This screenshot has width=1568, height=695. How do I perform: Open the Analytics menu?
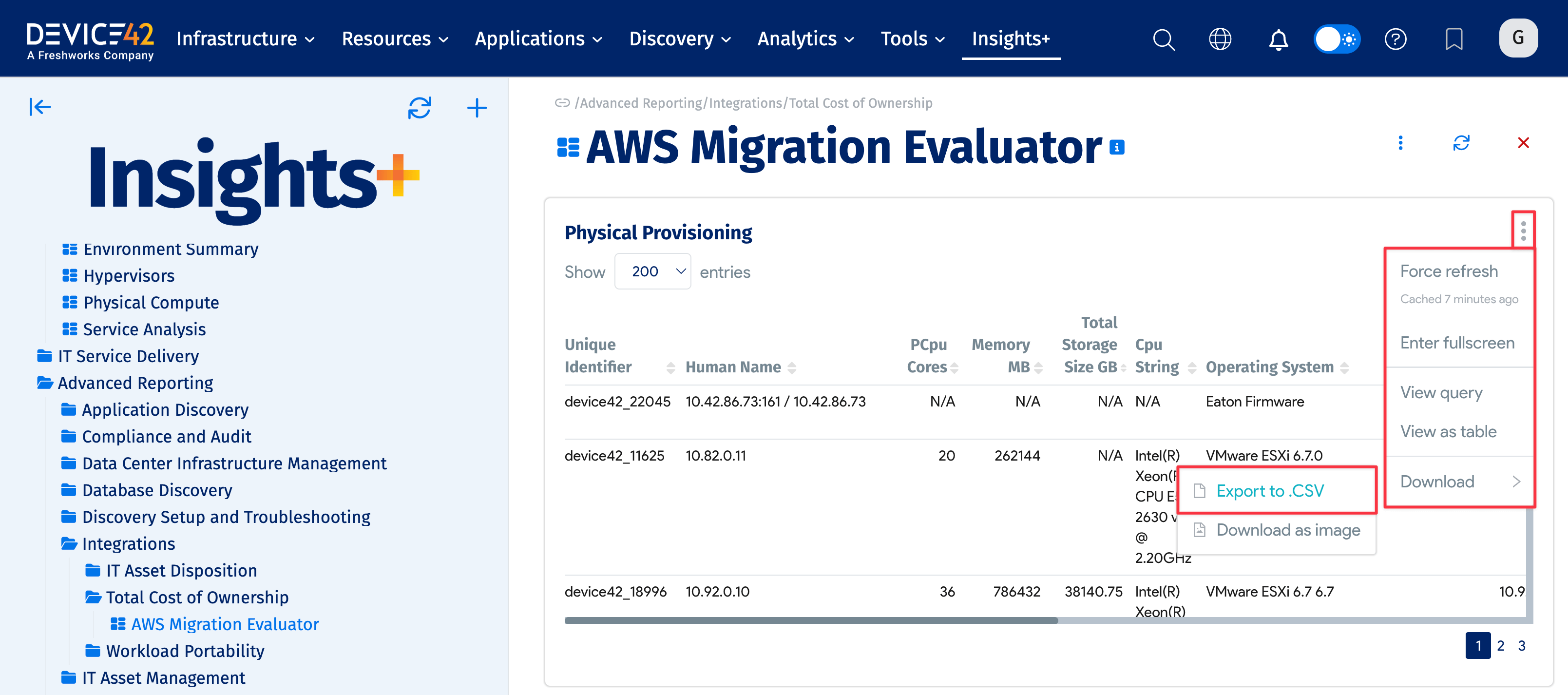(x=806, y=39)
